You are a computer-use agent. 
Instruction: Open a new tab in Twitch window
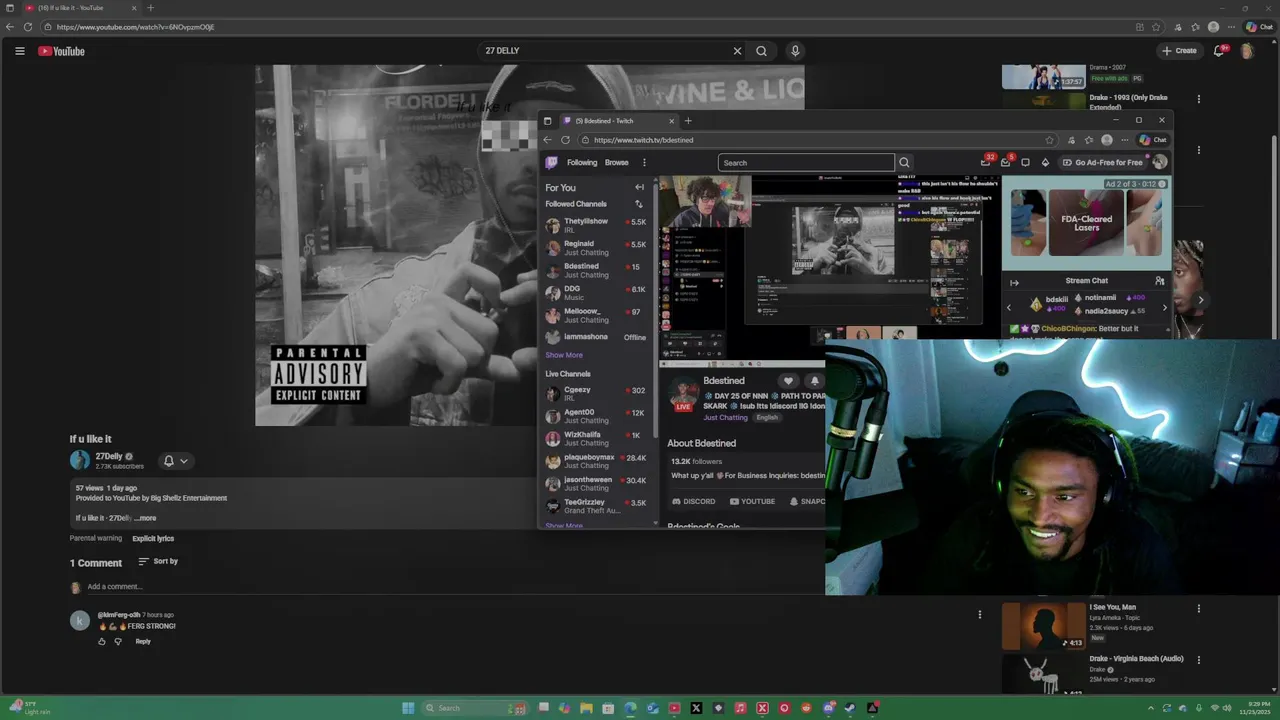click(687, 121)
